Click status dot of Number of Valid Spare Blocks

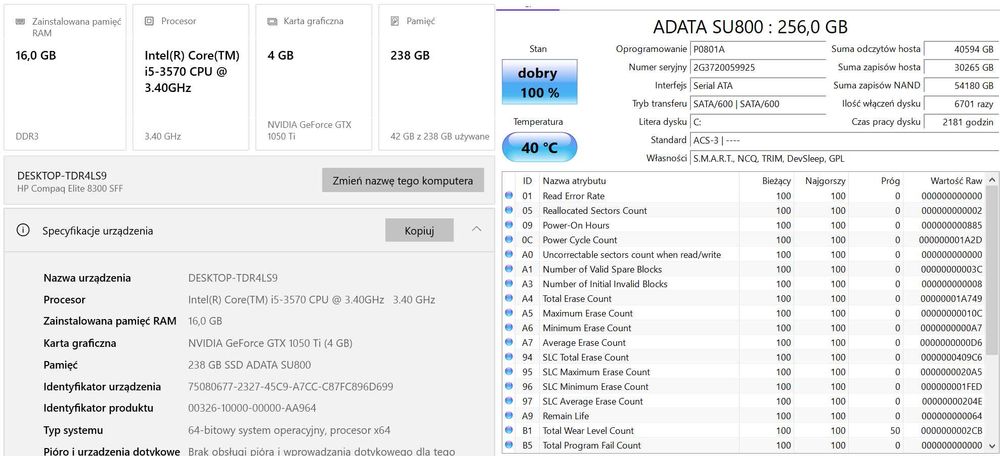[x=509, y=269]
